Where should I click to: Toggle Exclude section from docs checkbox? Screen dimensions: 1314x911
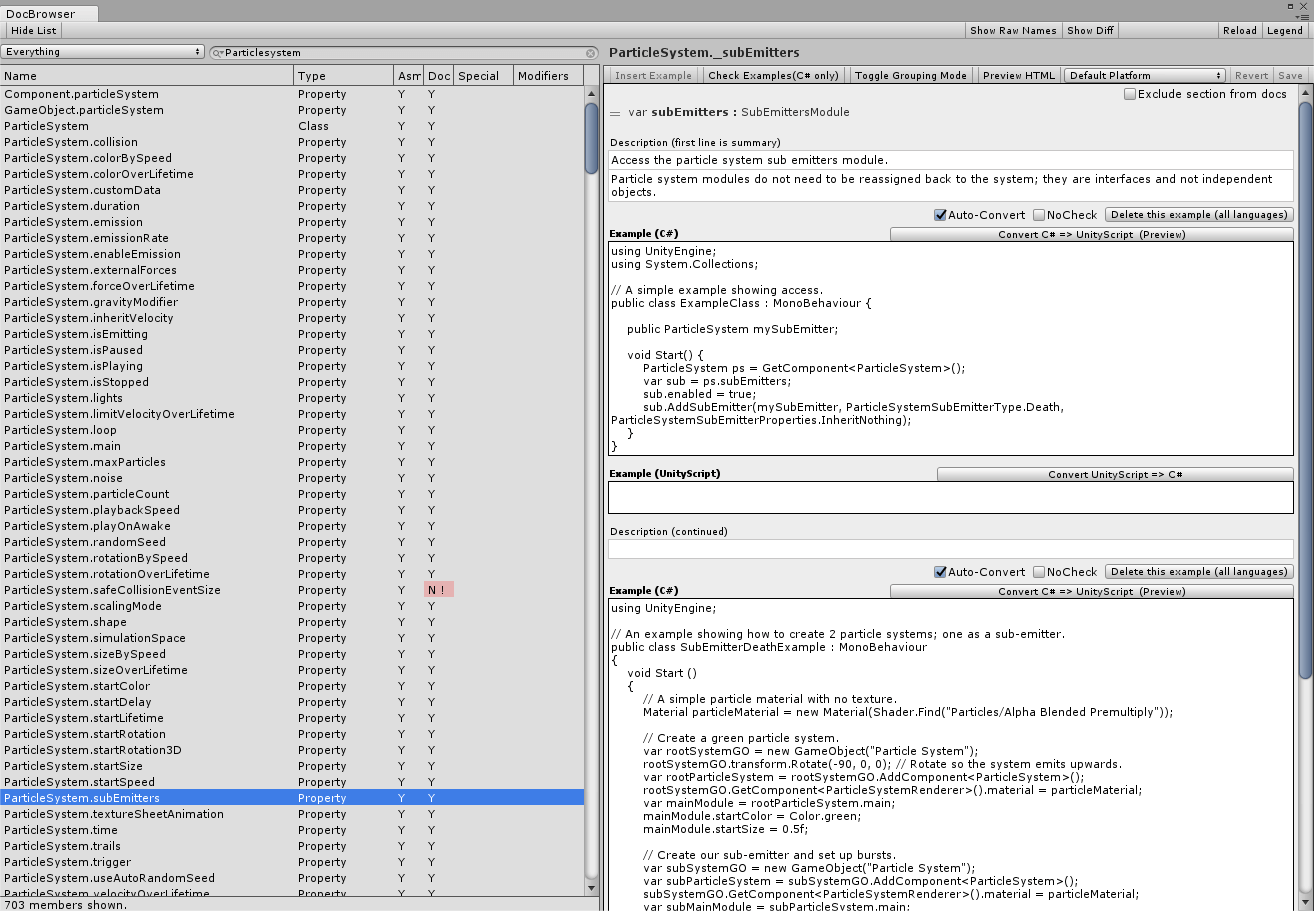[x=1130, y=94]
